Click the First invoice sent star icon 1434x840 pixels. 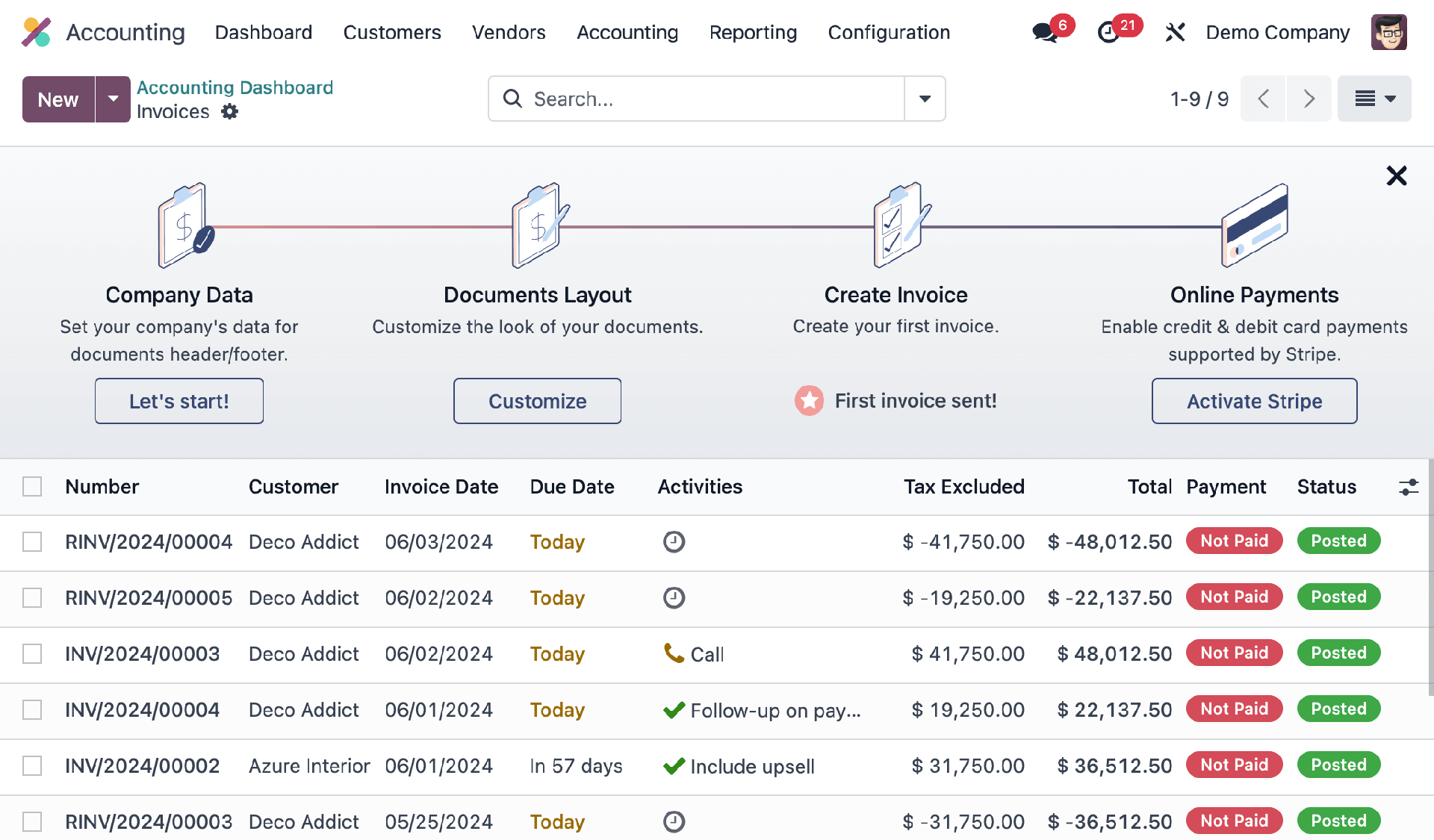coord(809,401)
